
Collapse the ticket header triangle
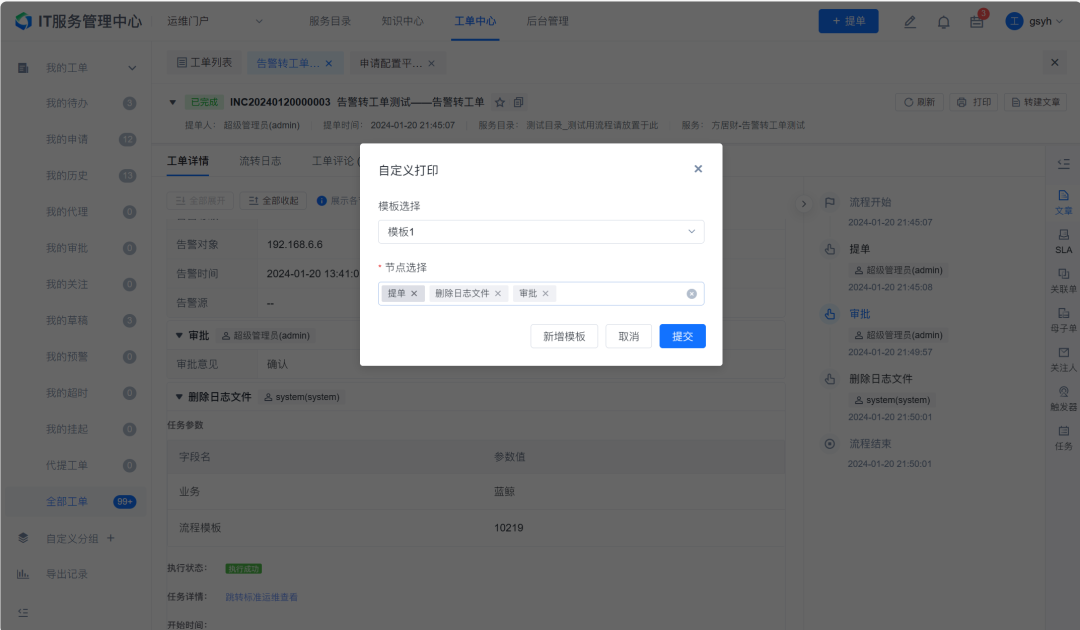coord(173,103)
